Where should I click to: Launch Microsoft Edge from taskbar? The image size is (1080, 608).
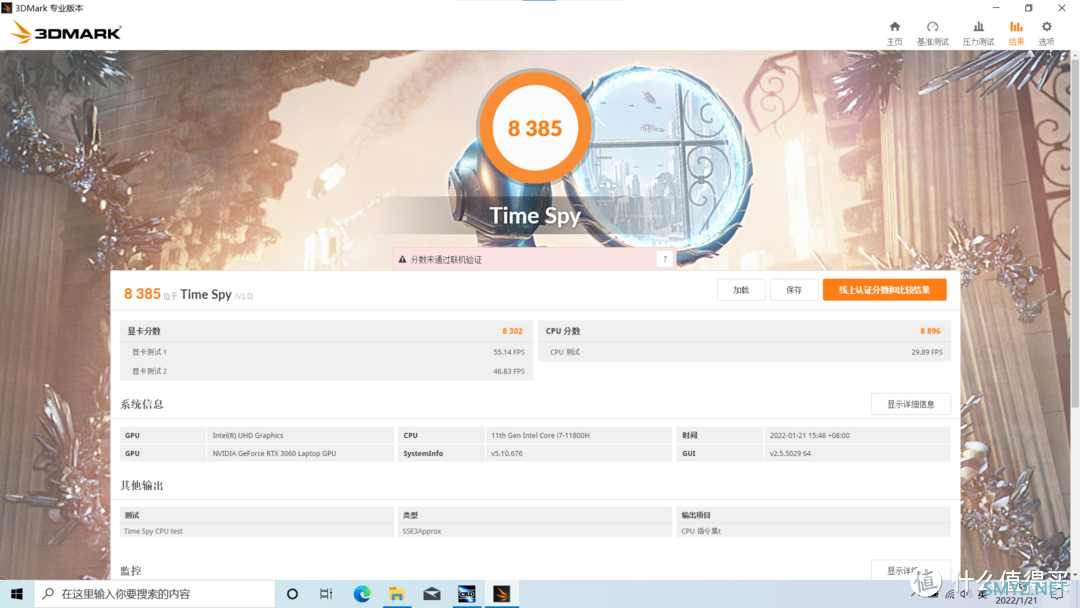(x=362, y=594)
